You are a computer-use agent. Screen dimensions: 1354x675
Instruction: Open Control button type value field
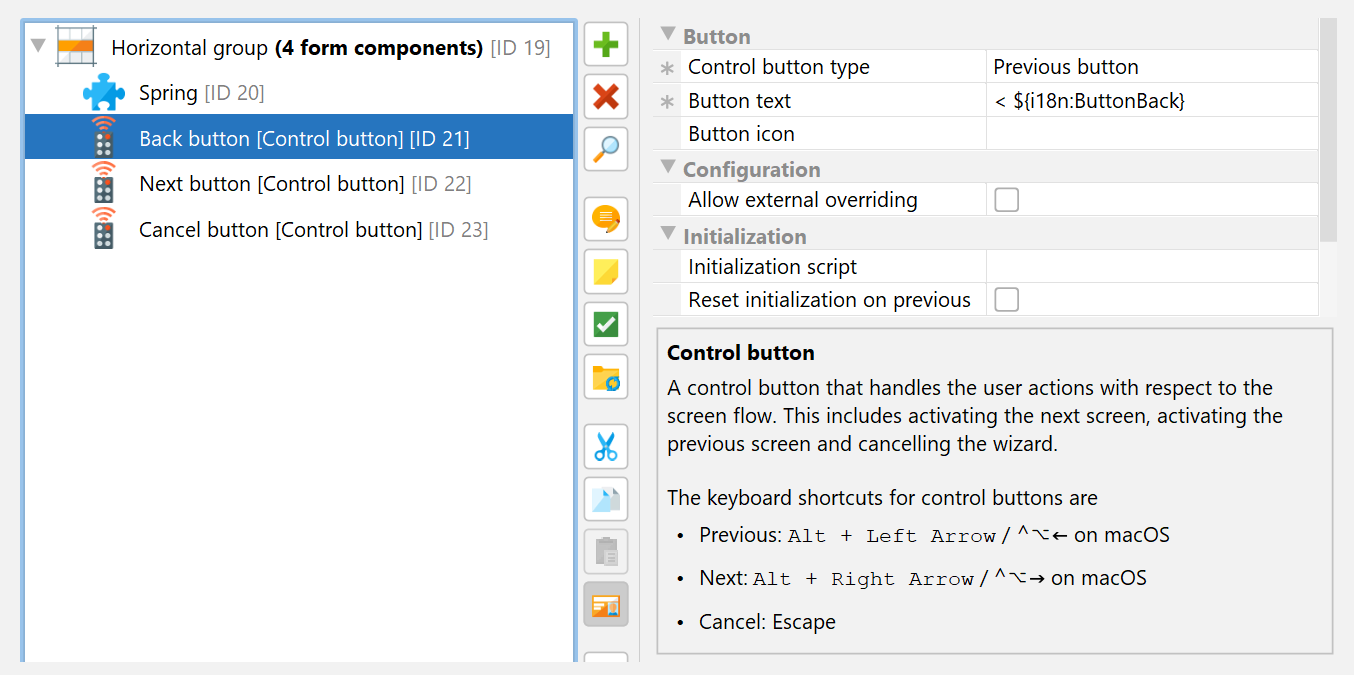pos(1152,67)
